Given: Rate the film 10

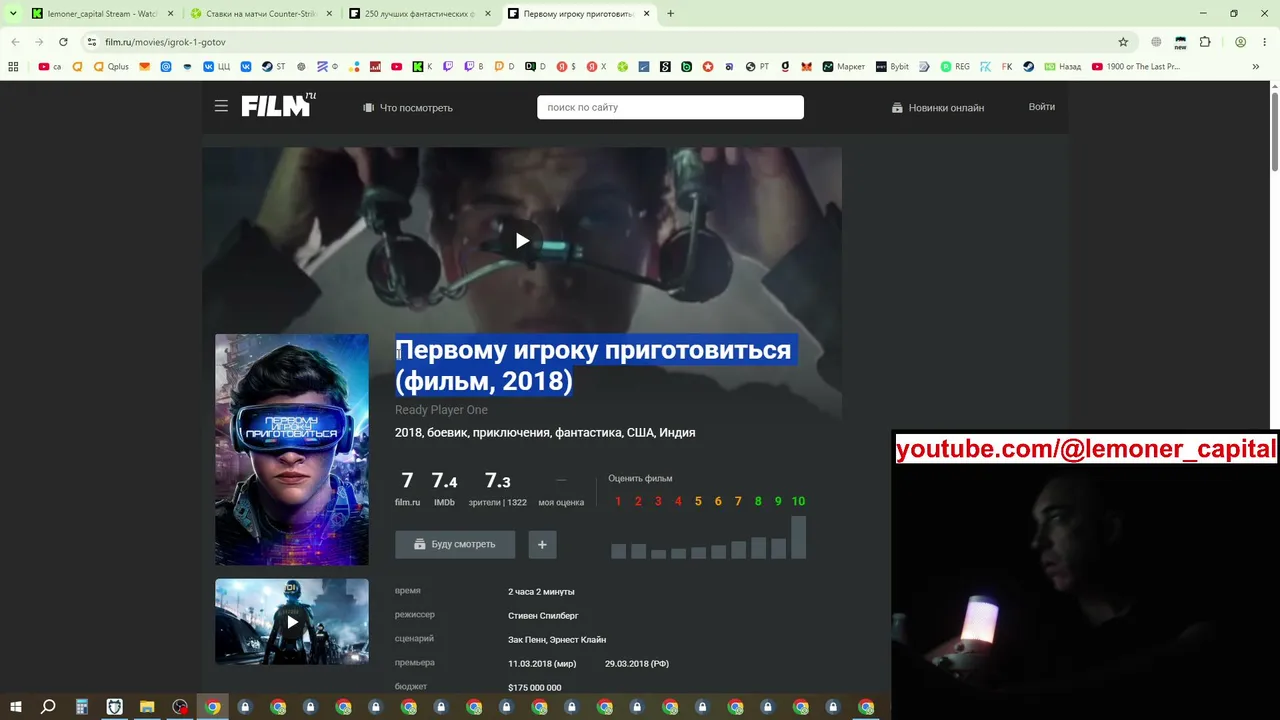Looking at the screenshot, I should (798, 501).
